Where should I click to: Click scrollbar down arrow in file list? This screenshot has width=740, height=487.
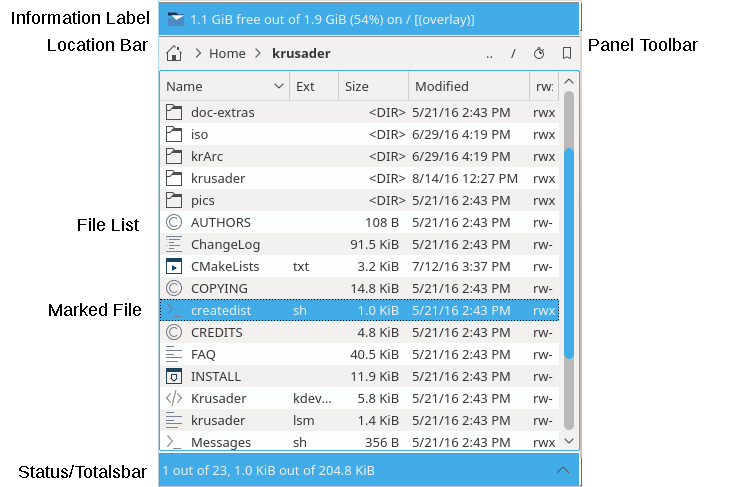(x=569, y=441)
